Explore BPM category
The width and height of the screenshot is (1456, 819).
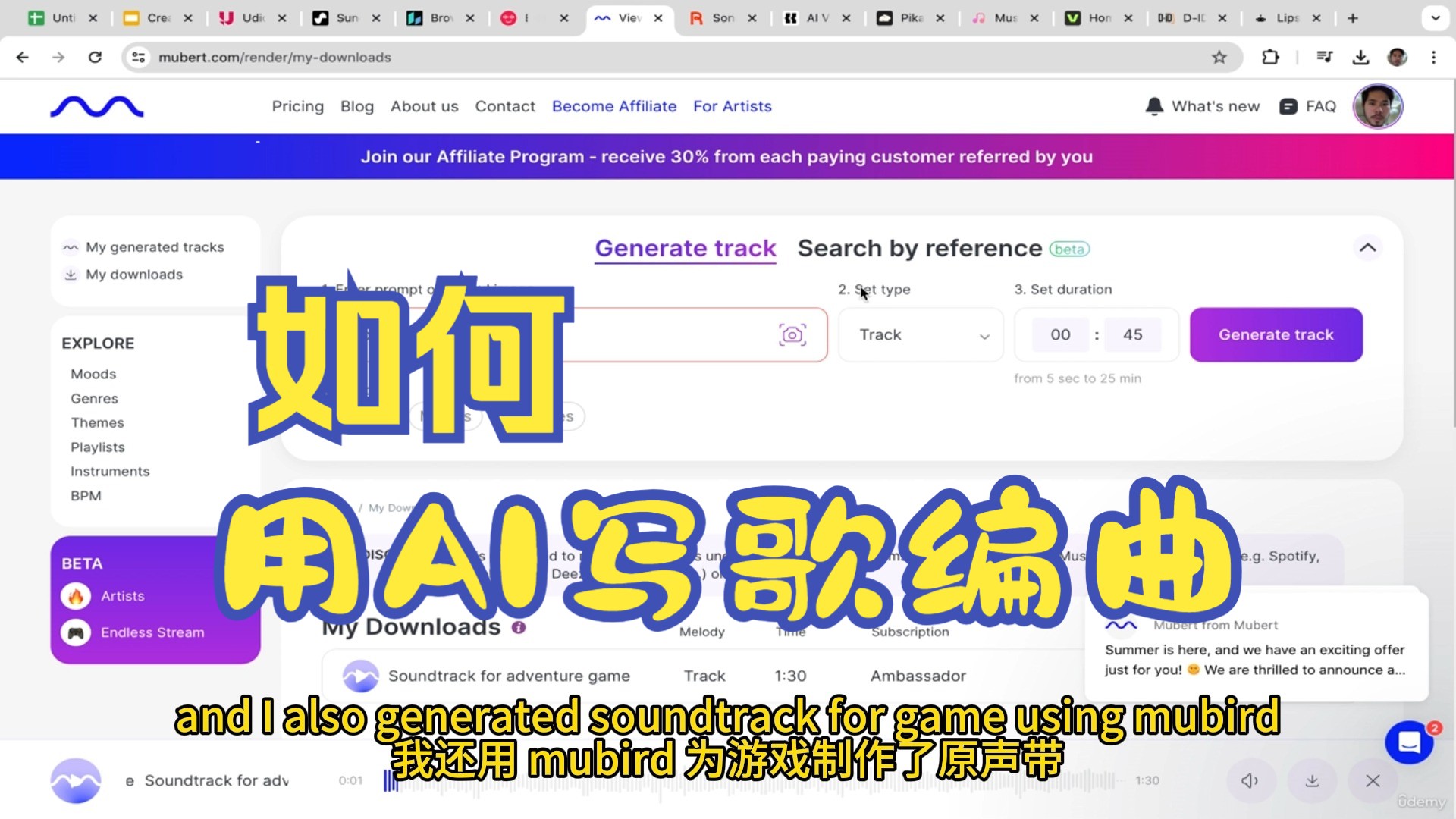[86, 495]
